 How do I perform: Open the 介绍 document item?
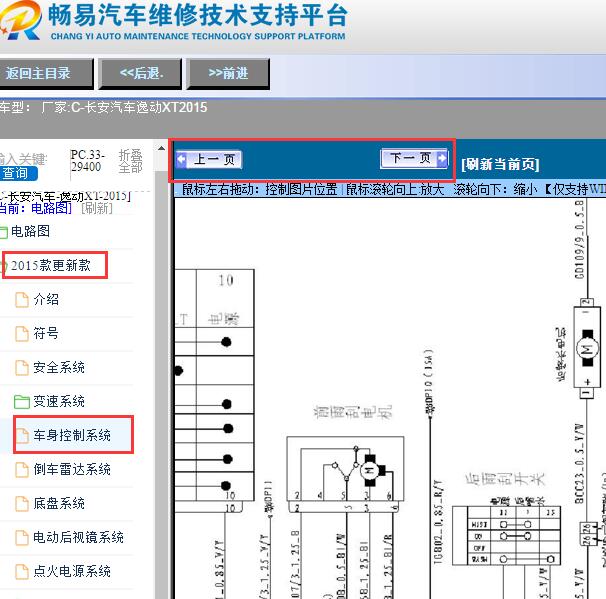point(46,299)
